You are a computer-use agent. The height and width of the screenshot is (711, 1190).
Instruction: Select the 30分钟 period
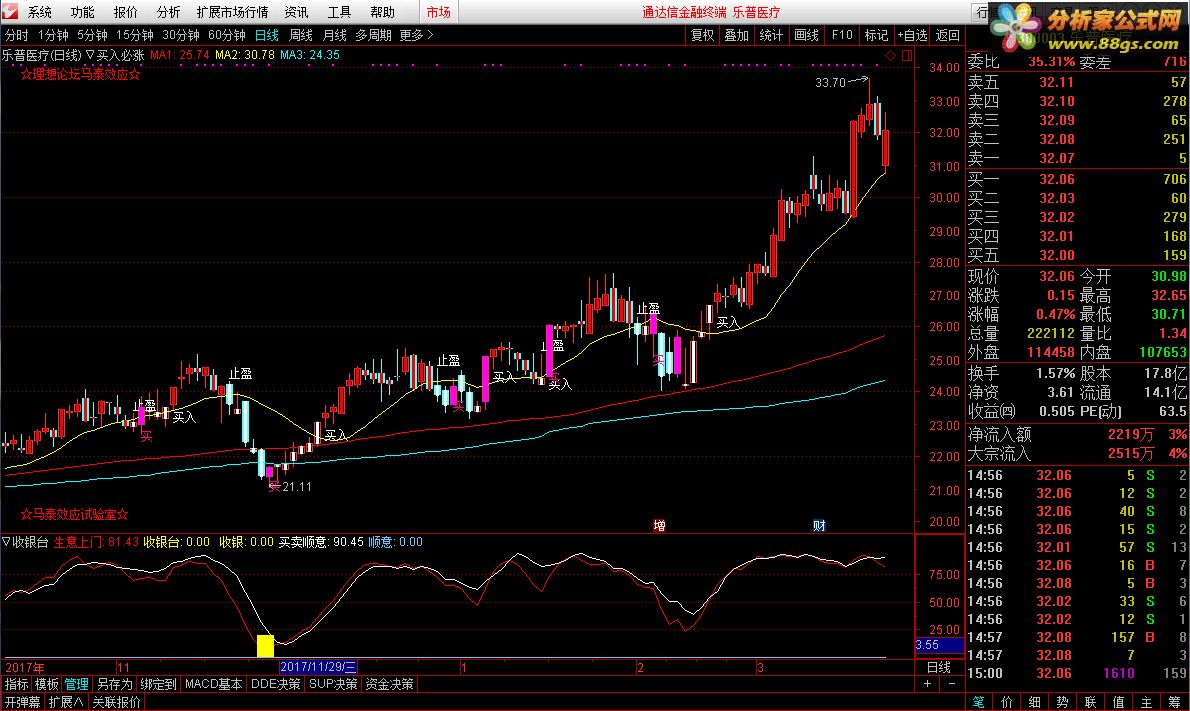(181, 35)
